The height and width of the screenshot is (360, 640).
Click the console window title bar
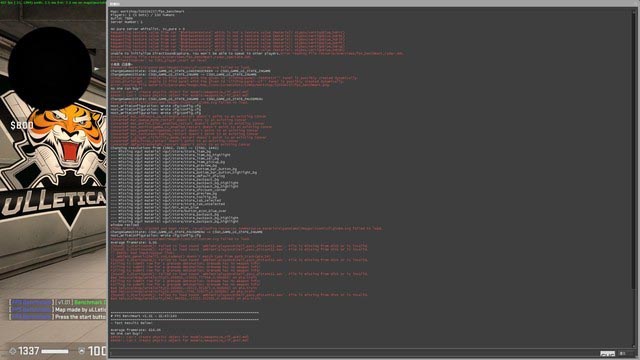pos(373,4)
